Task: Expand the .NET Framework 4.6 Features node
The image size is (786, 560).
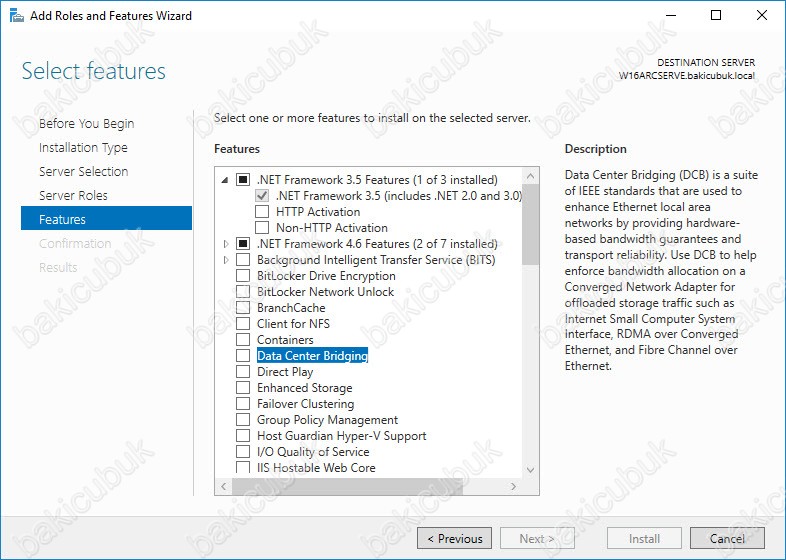Action: pyautogui.click(x=226, y=244)
